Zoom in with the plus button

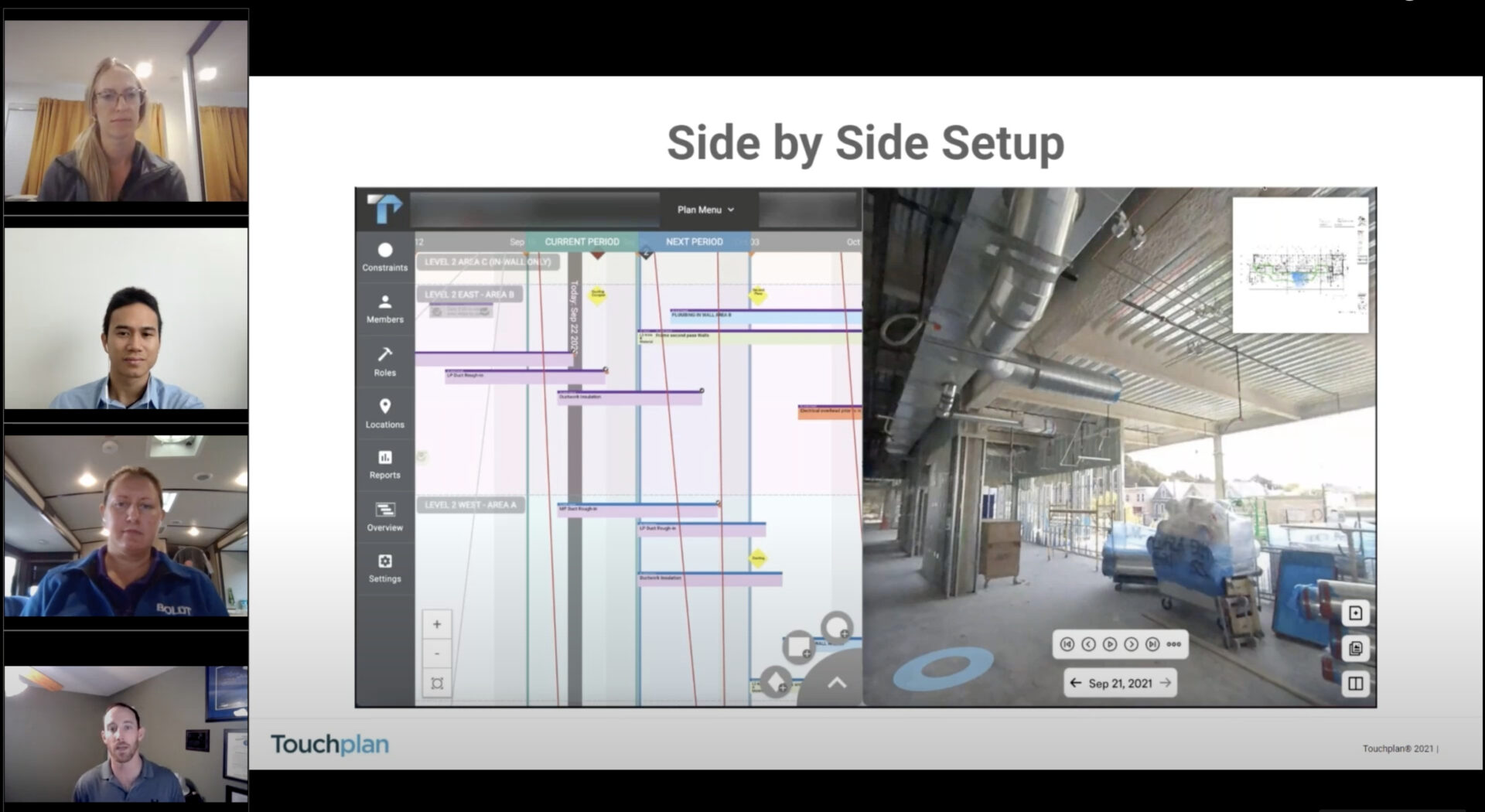437,624
